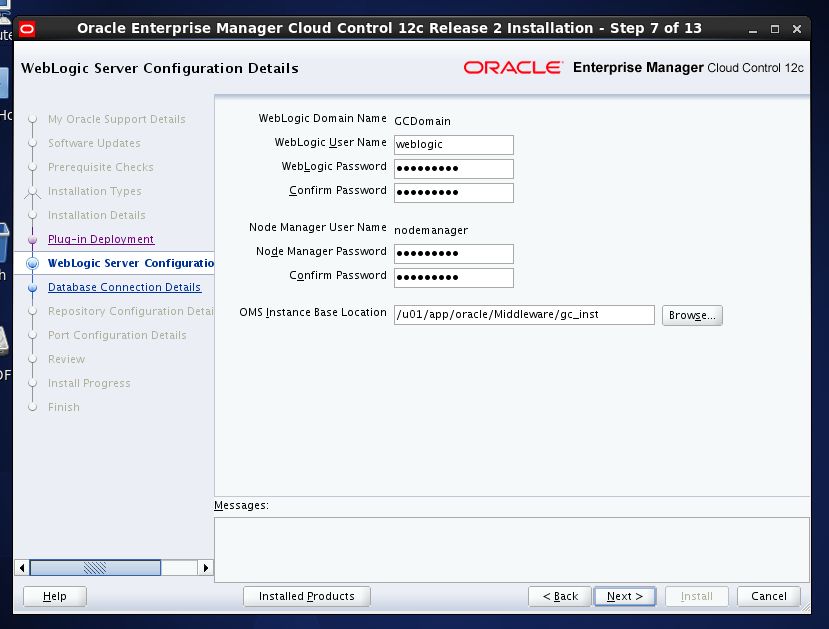Select the Node Manager Password field
The height and width of the screenshot is (629, 829).
coord(453,254)
